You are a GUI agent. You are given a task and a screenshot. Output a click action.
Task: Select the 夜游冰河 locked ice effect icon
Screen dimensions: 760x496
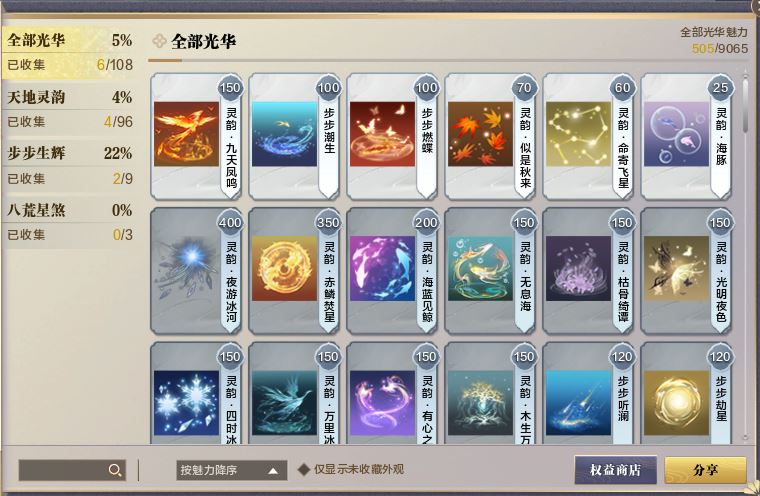(187, 268)
